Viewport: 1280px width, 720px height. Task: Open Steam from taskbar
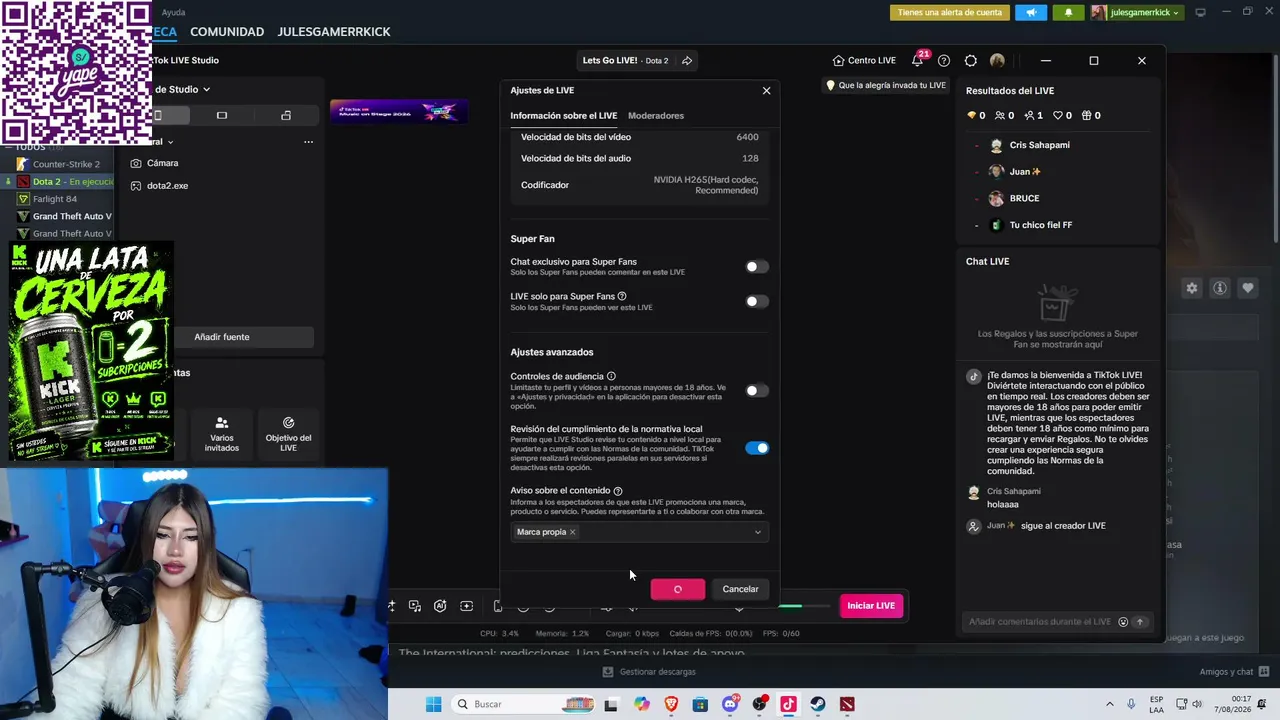pyautogui.click(x=818, y=704)
